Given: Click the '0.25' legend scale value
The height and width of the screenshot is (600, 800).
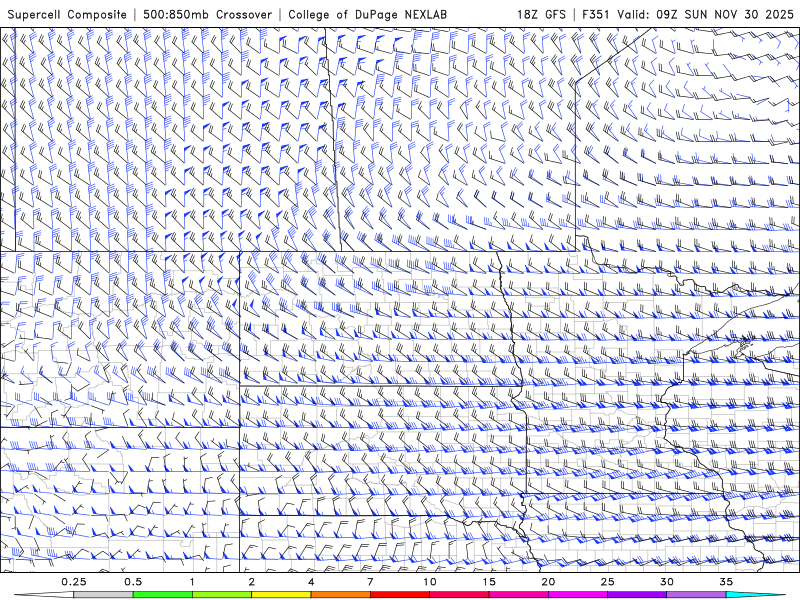Looking at the screenshot, I should tap(73, 582).
